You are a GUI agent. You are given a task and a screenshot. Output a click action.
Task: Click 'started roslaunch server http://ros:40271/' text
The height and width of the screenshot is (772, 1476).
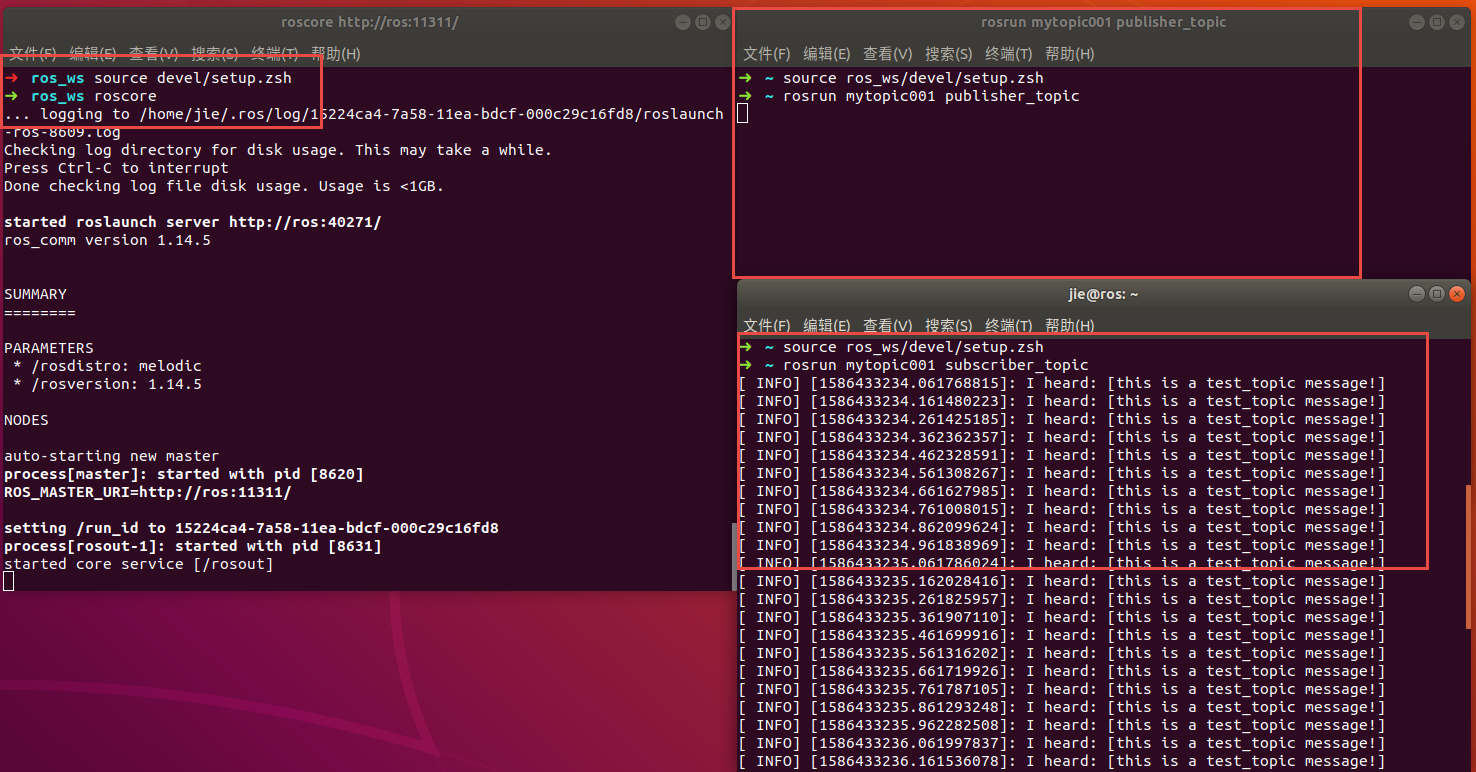[x=193, y=222]
